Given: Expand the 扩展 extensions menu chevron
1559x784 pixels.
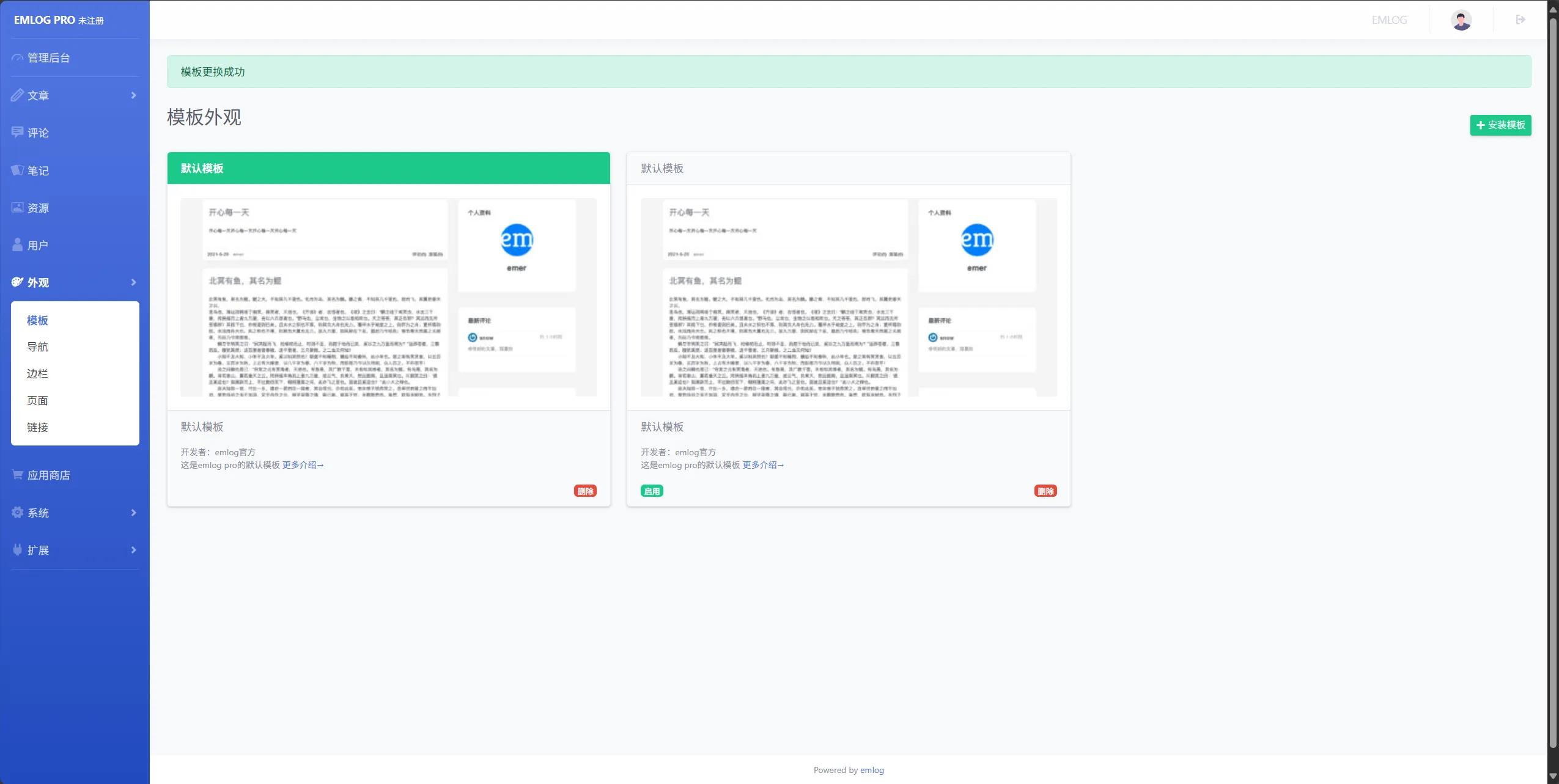Looking at the screenshot, I should (133, 550).
